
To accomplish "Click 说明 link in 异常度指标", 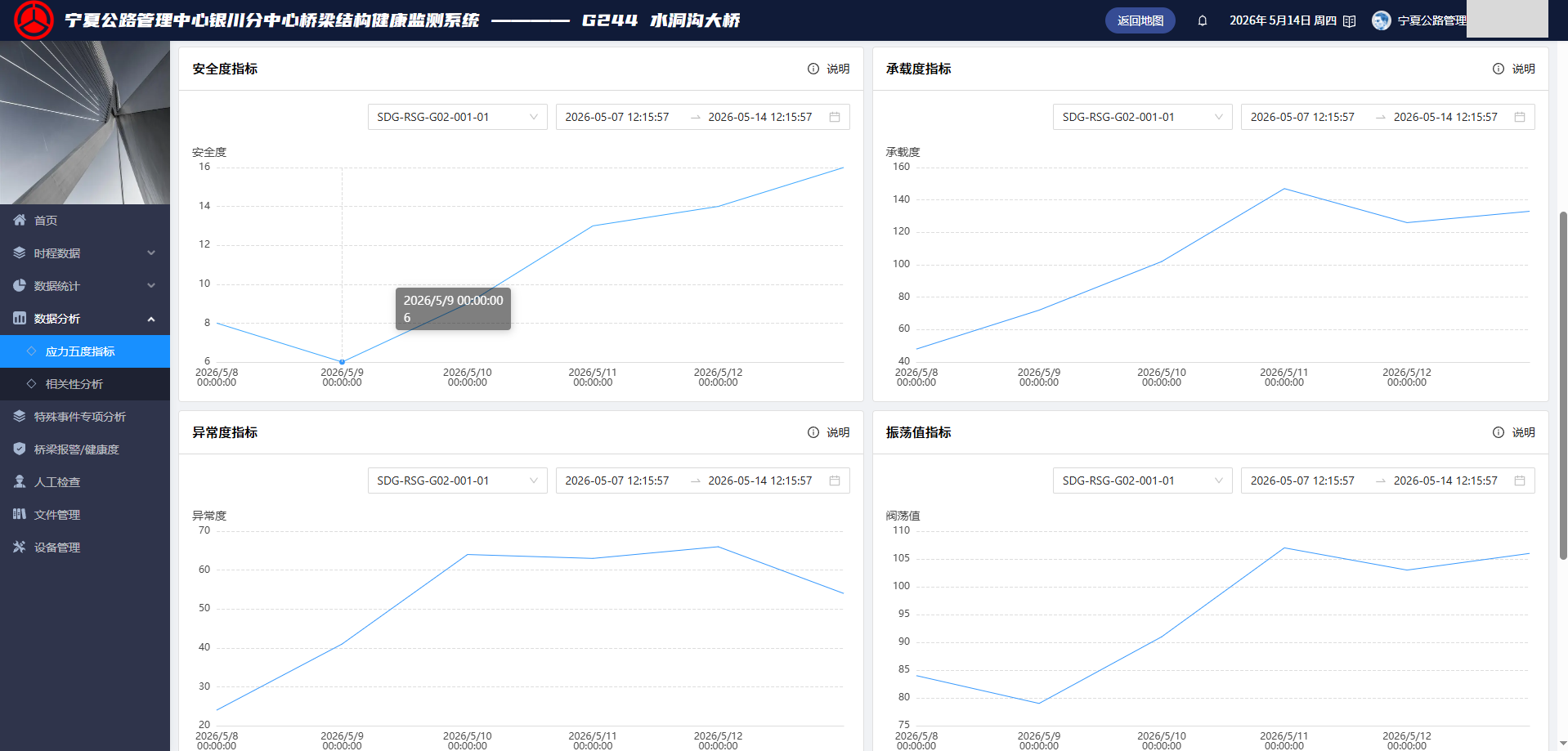I will (x=838, y=432).
